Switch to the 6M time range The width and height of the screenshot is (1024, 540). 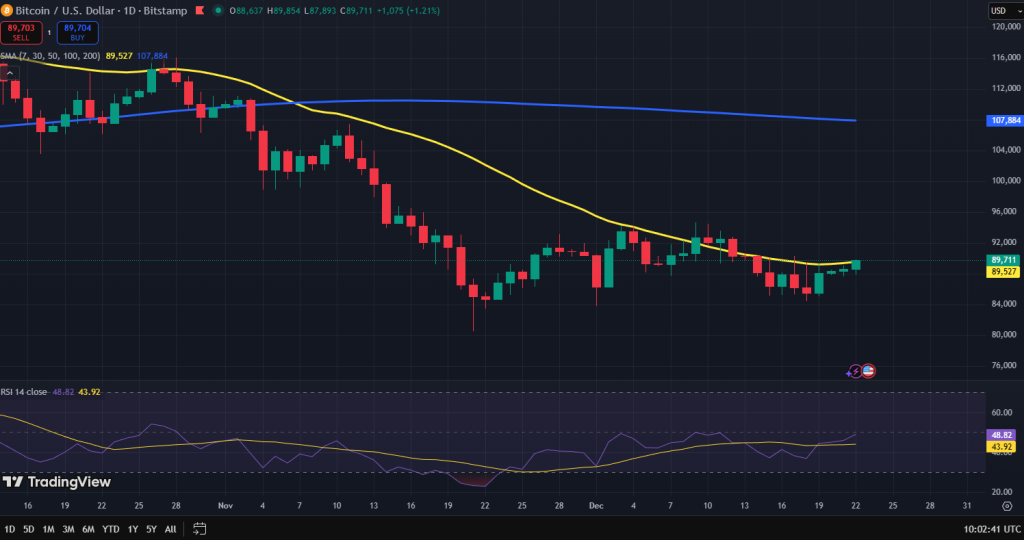(x=88, y=529)
